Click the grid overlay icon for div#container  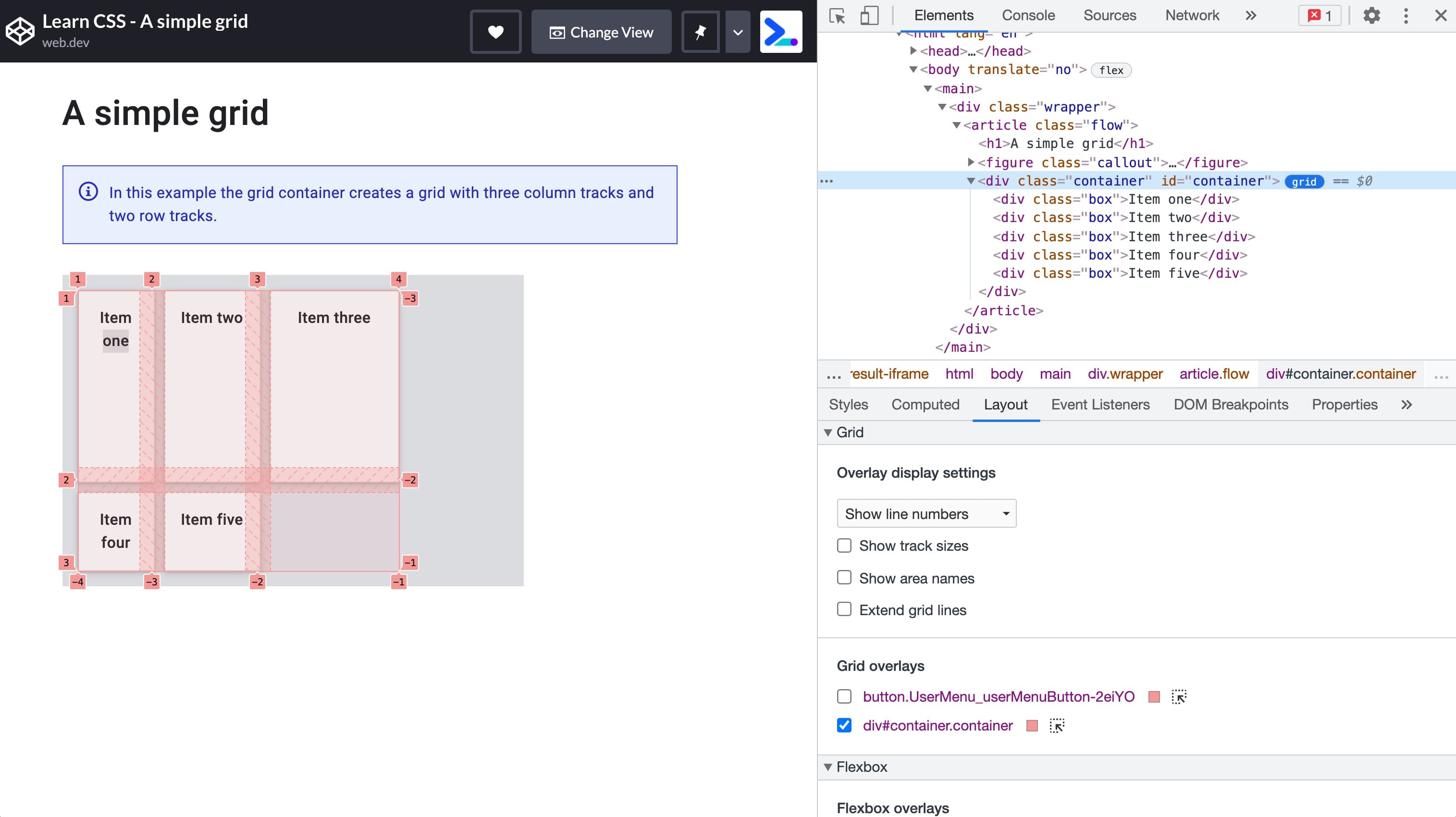1056,725
